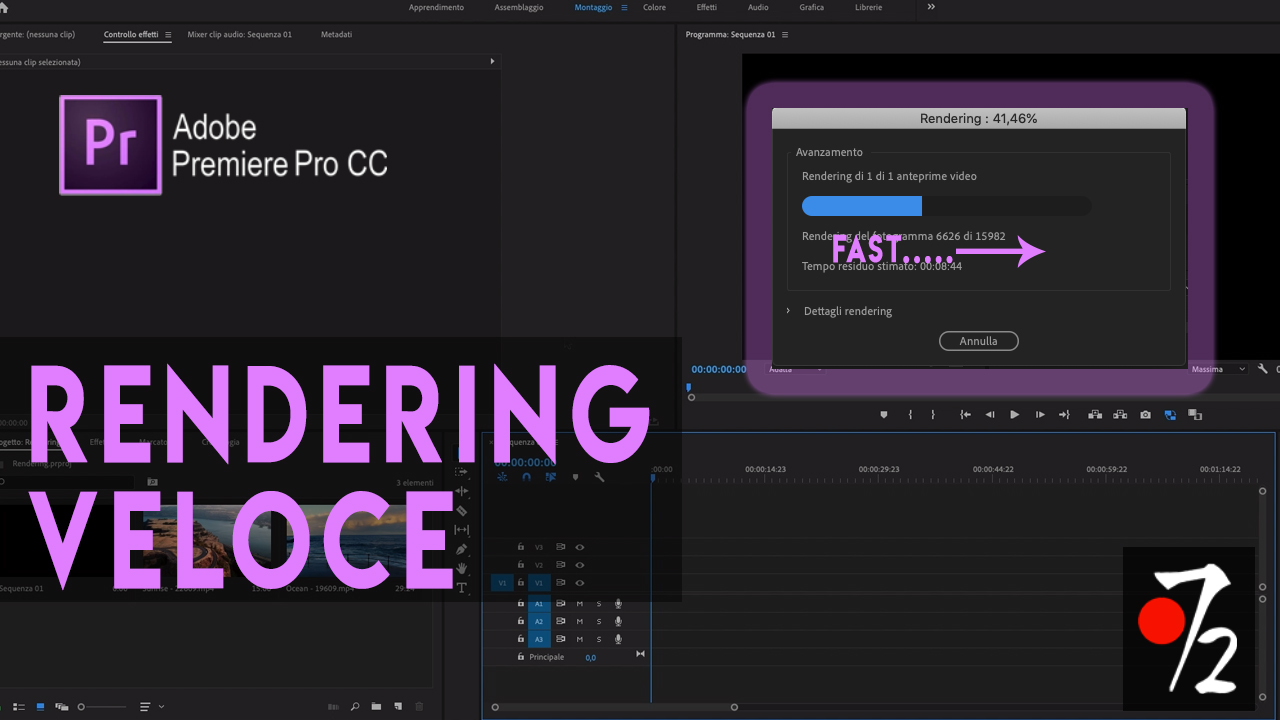Click the New Bin folder icon
This screenshot has width=1280, height=720.
376,707
